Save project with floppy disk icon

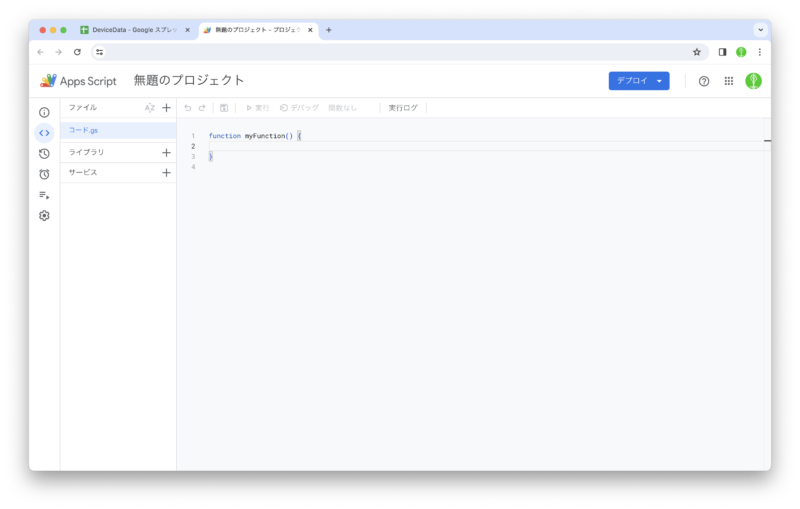[224, 108]
